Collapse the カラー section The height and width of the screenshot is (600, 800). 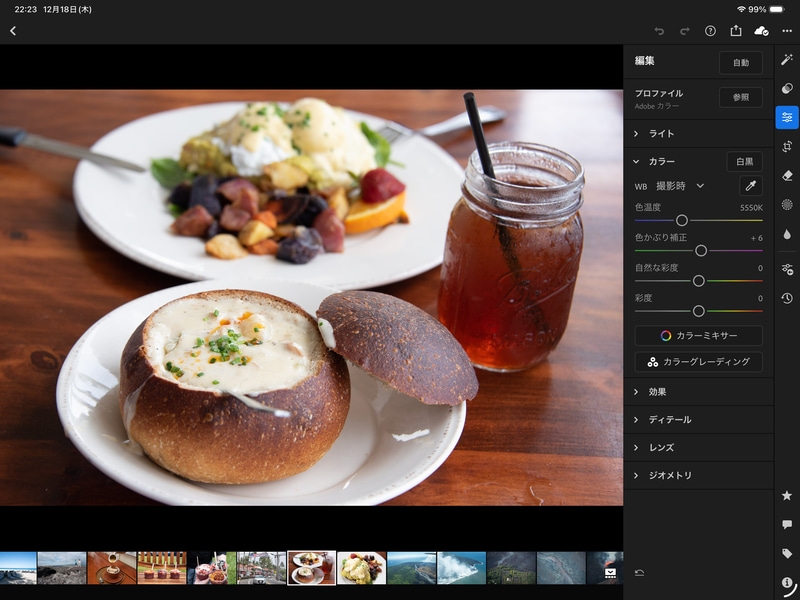pos(636,162)
